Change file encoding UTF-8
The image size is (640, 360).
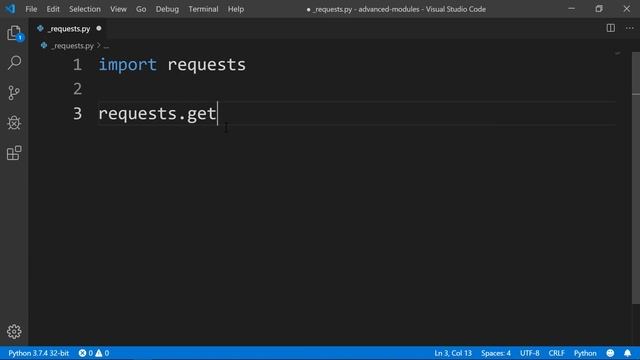pyautogui.click(x=529, y=353)
